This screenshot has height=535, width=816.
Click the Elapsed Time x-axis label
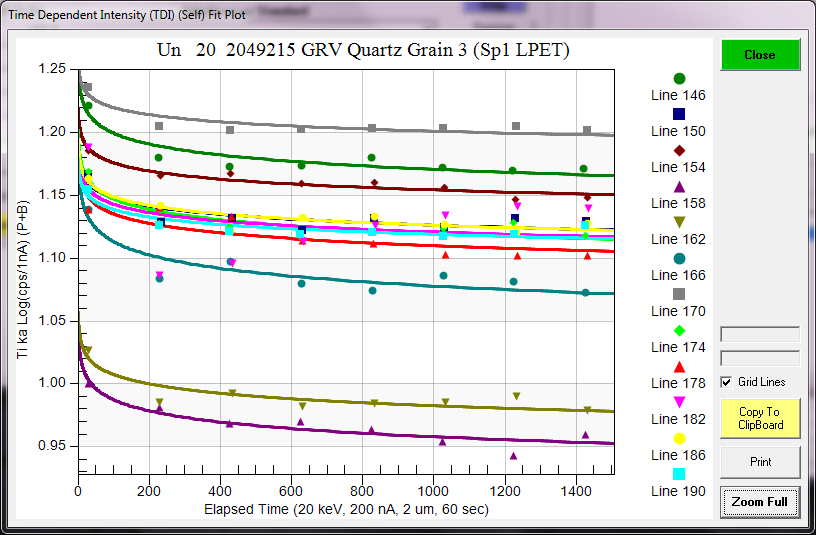346,509
